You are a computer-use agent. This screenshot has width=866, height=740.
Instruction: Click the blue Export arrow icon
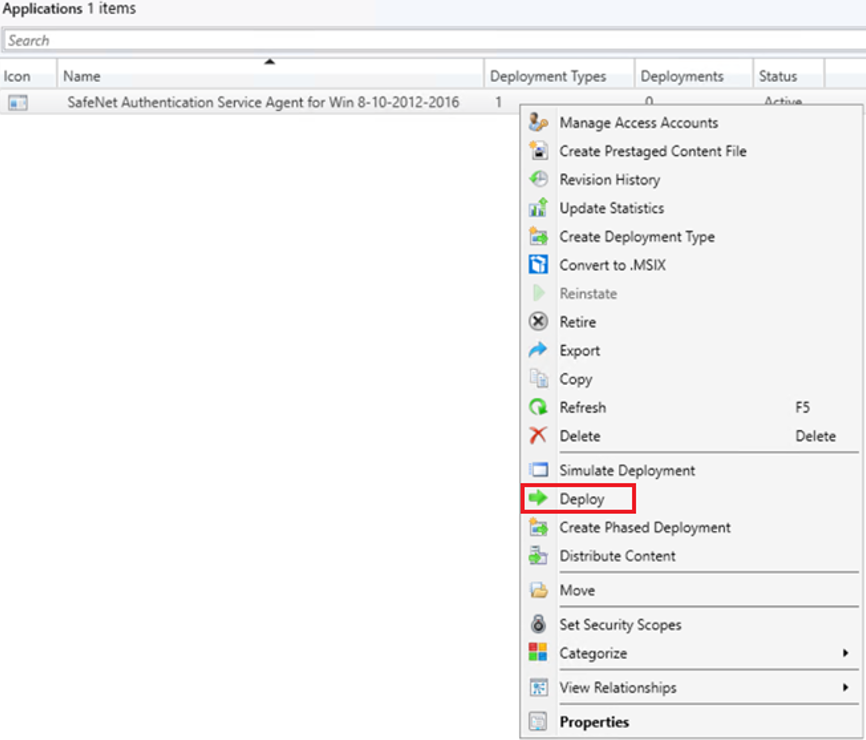(538, 350)
